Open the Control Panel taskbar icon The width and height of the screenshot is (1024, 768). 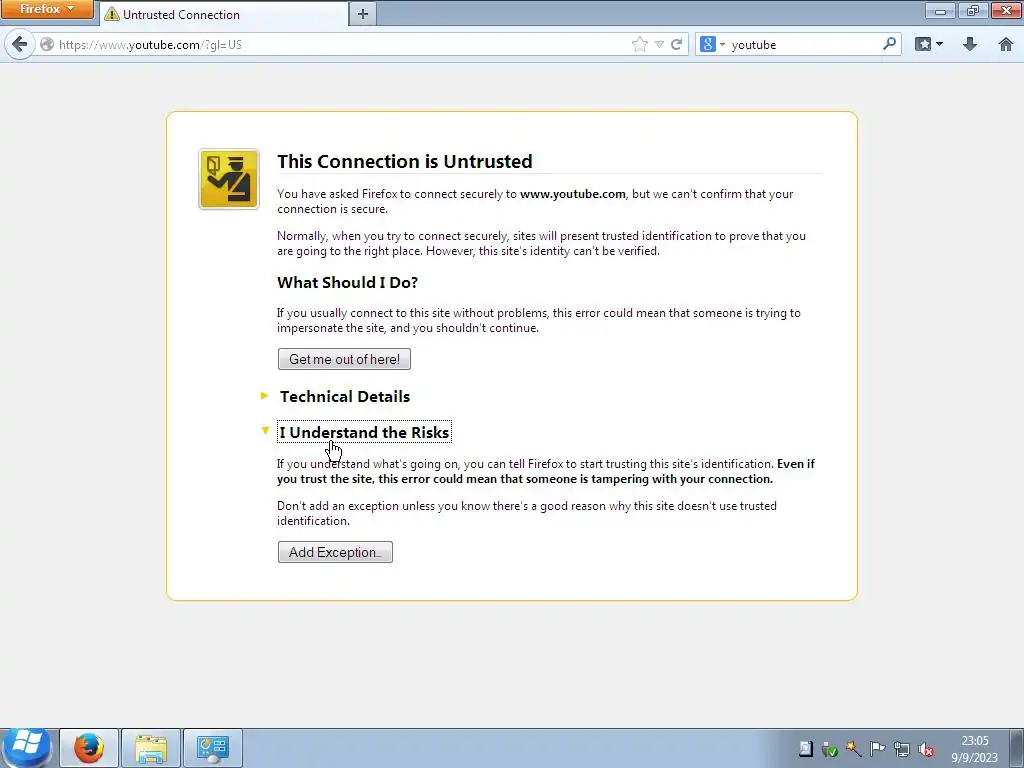click(x=213, y=748)
